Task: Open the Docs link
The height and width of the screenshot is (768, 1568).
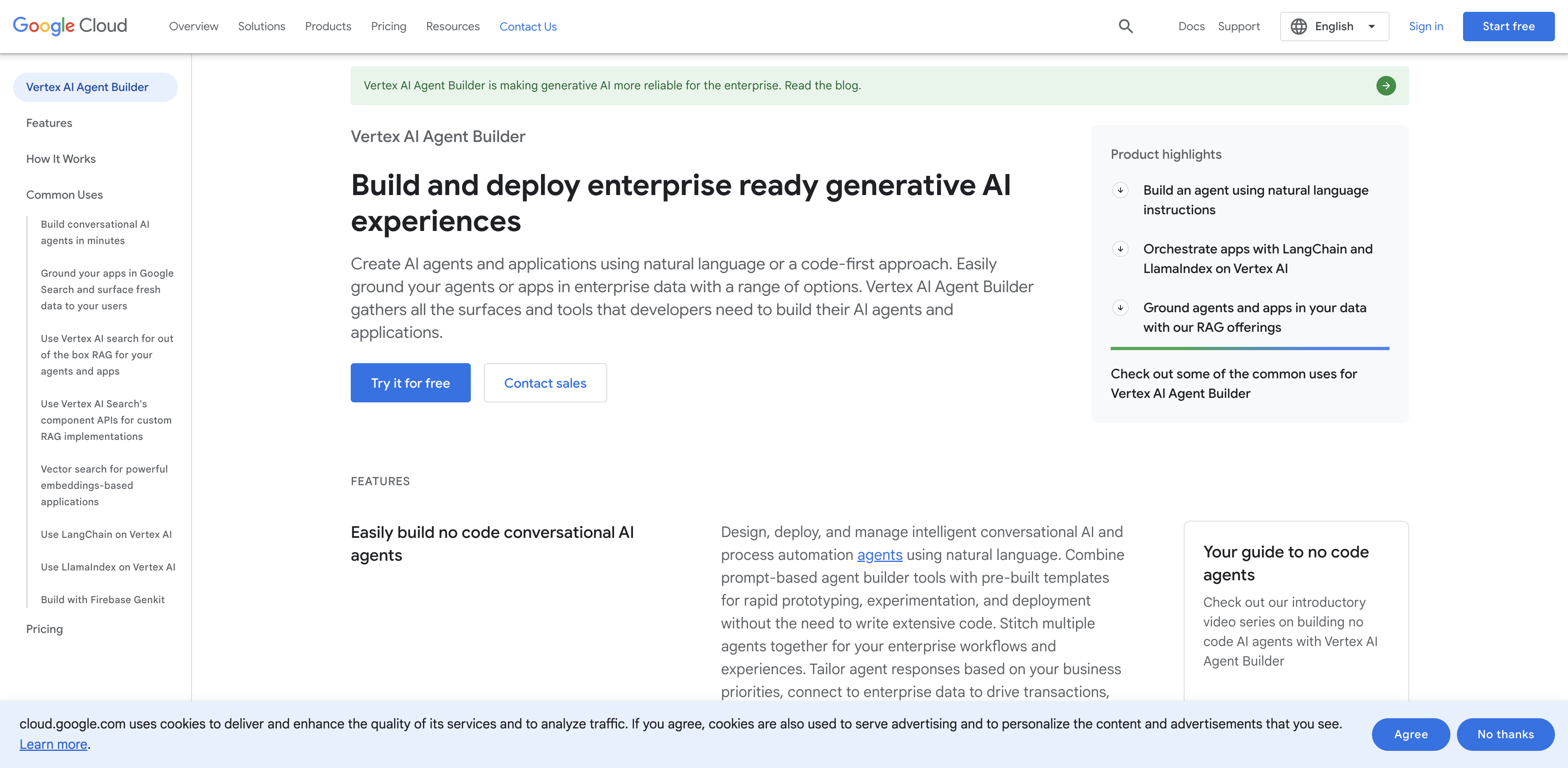Action: tap(1191, 26)
